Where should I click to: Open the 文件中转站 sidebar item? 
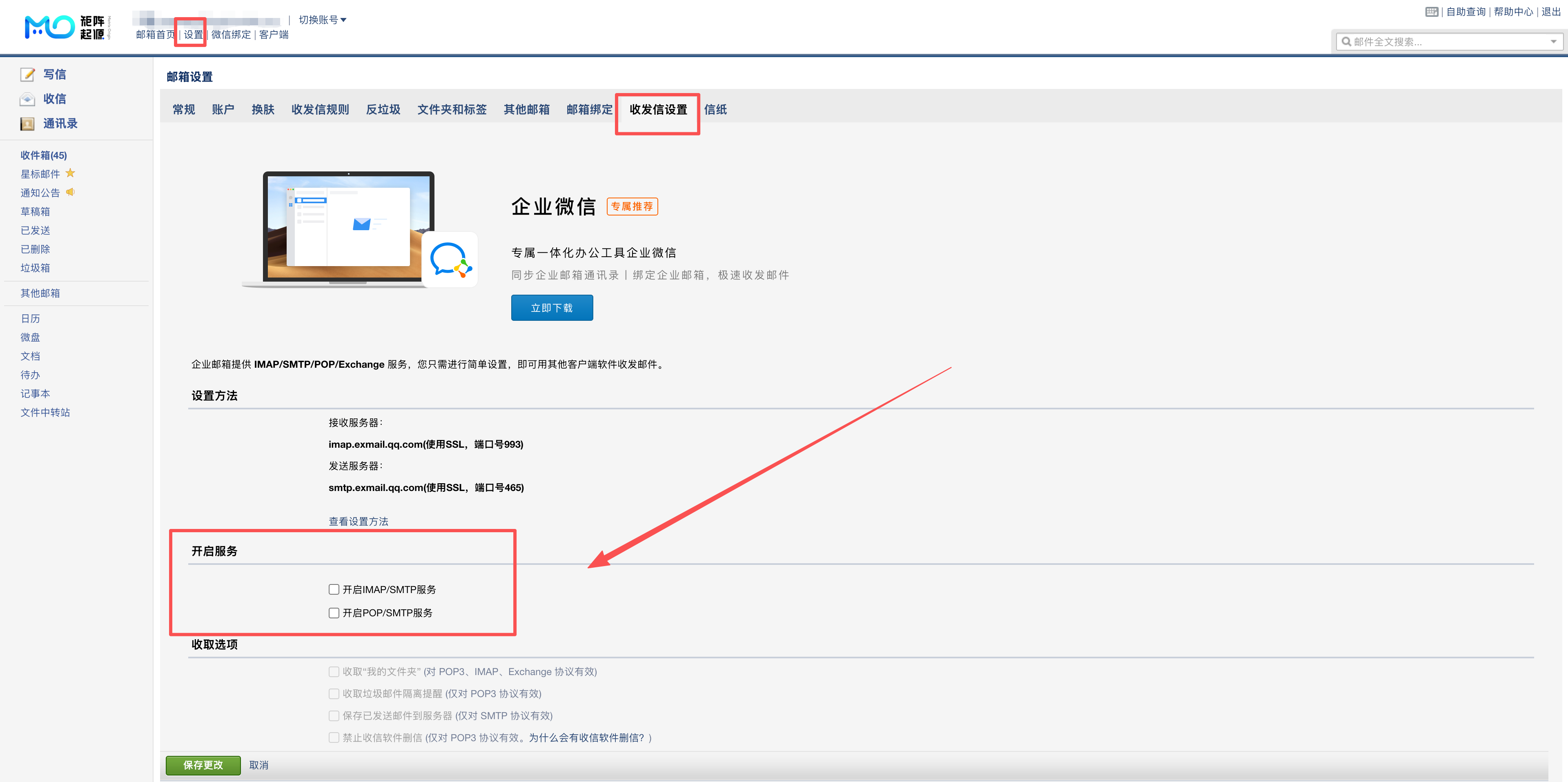[x=45, y=413]
